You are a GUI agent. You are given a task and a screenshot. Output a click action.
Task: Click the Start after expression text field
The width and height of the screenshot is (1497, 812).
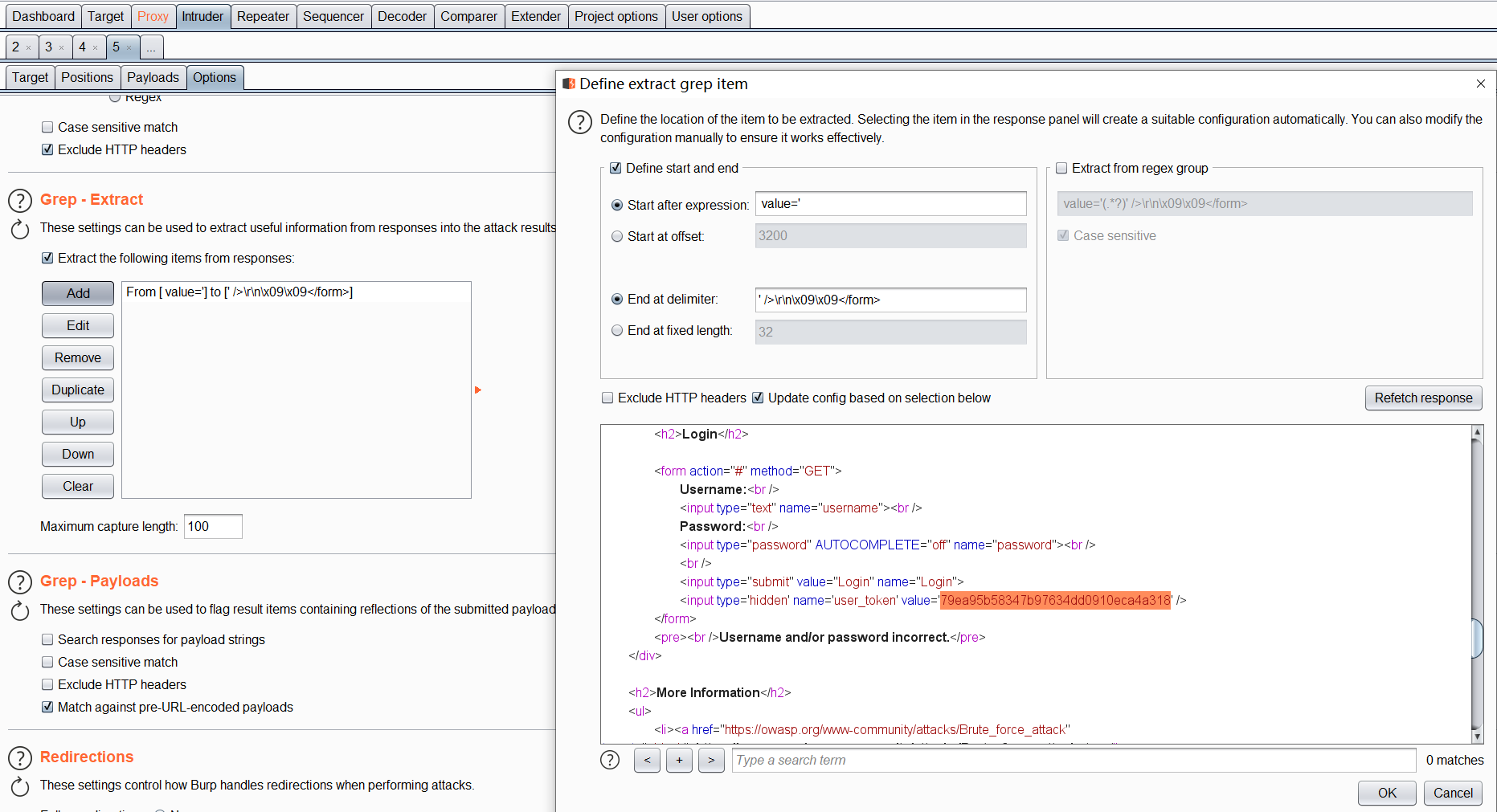(x=890, y=204)
